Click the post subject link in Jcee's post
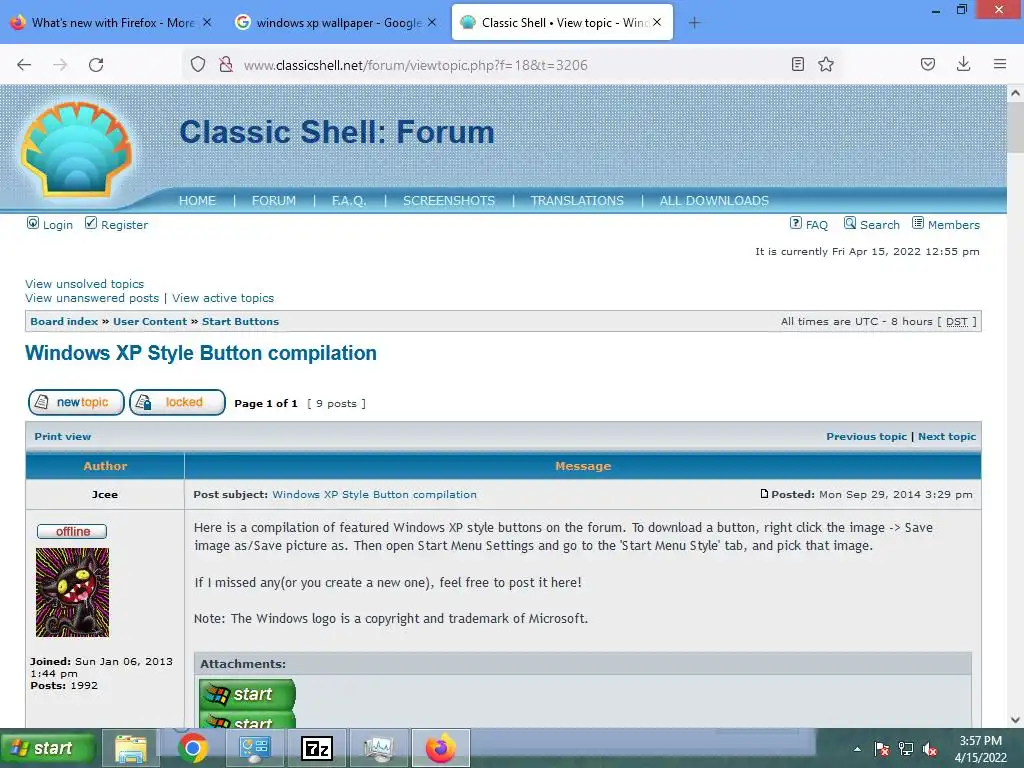1024x768 pixels. (x=374, y=494)
